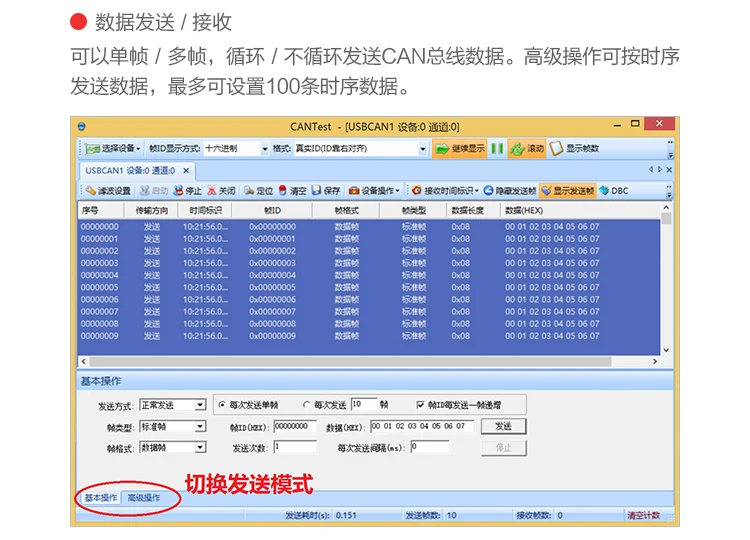
Task: Click the green pause bars icon
Action: [x=497, y=149]
